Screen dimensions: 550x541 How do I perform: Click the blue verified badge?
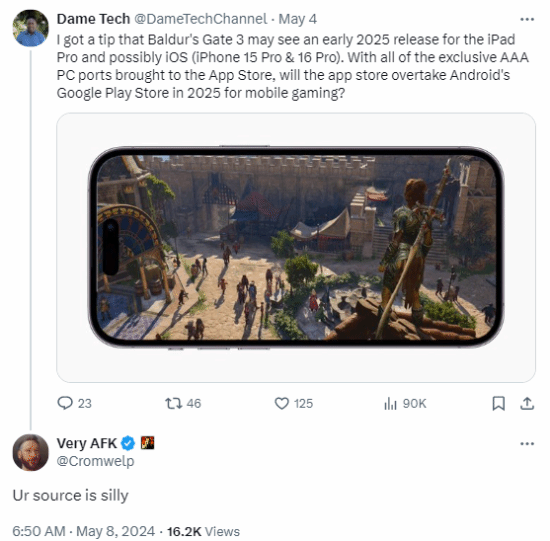(128, 443)
